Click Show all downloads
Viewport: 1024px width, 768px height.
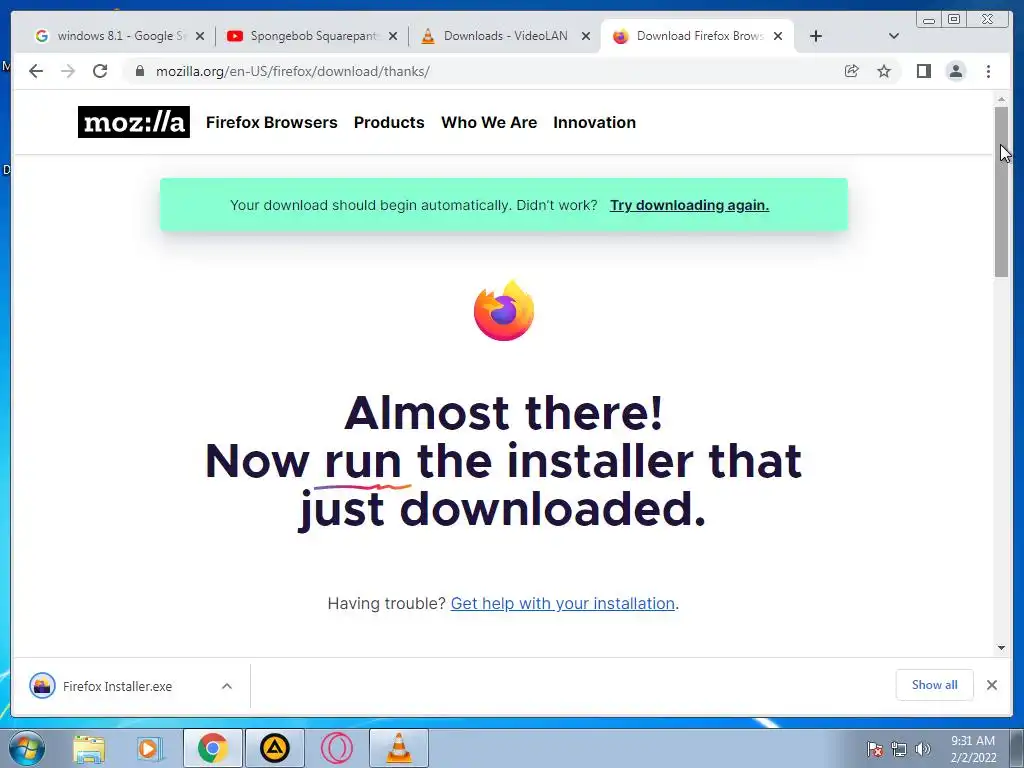(x=935, y=684)
